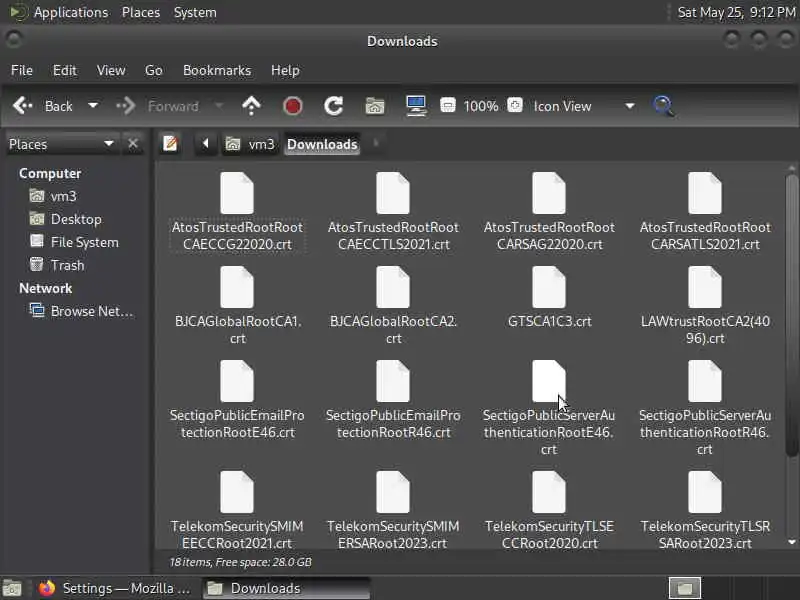Viewport: 800px width, 600px height.
Task: Close the Places side pane
Action: (x=133, y=144)
